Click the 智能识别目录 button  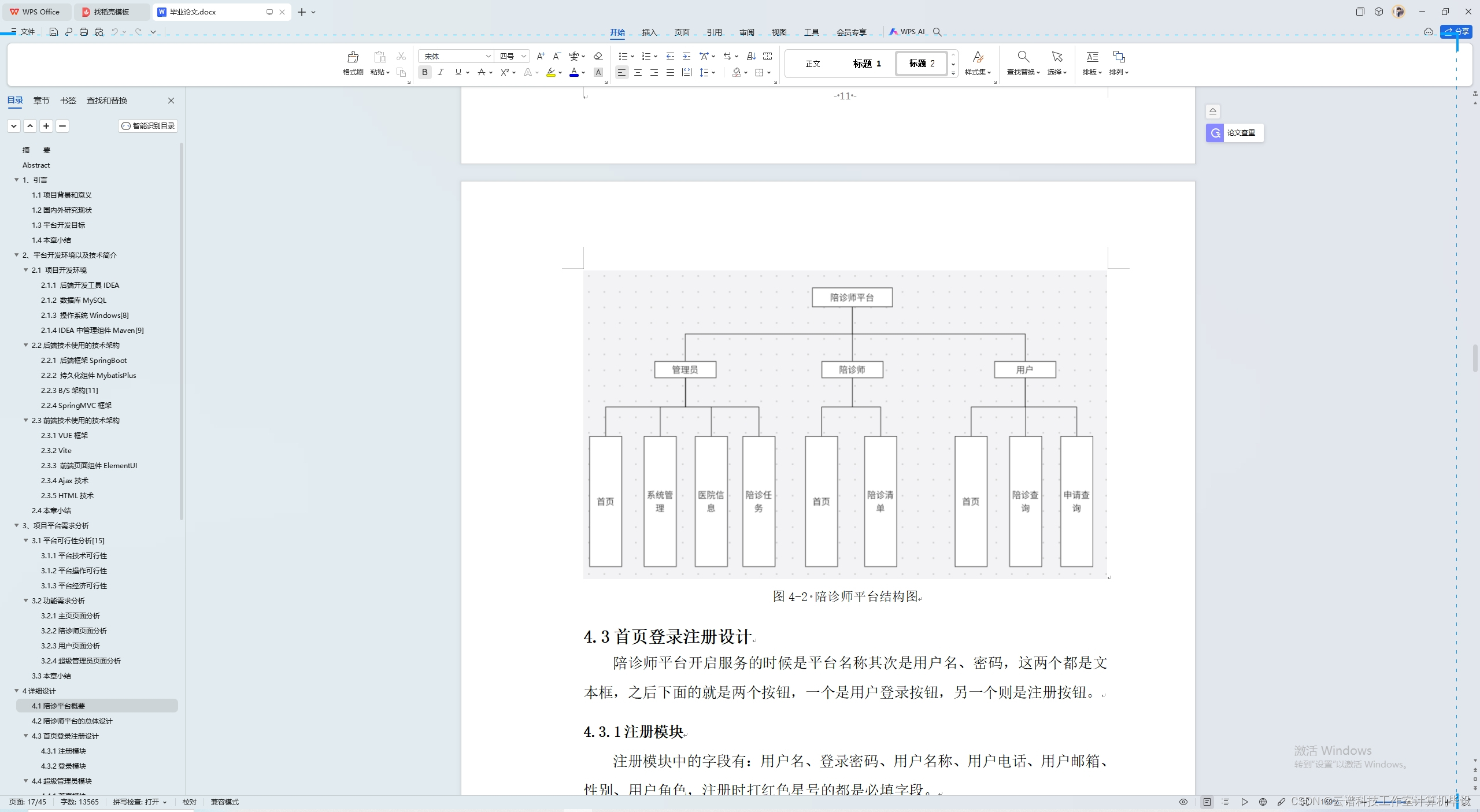149,126
